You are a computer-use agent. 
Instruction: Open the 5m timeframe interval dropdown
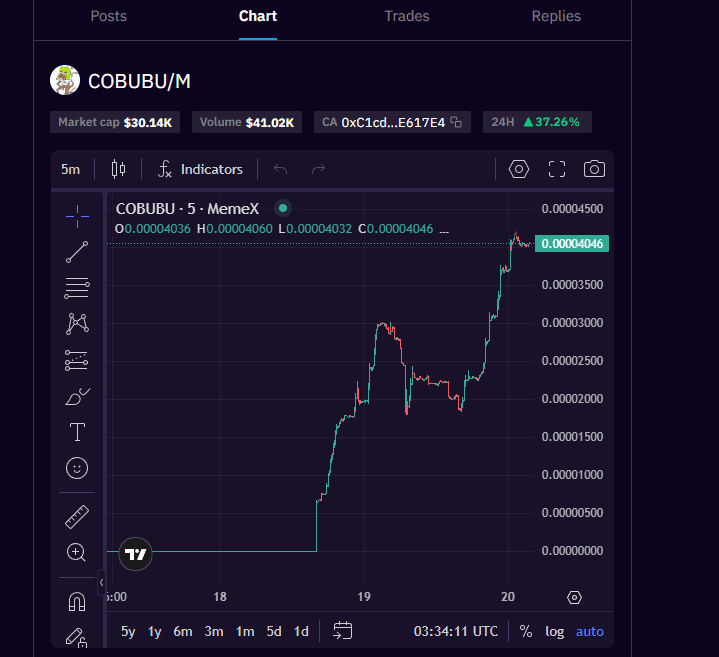(x=70, y=169)
